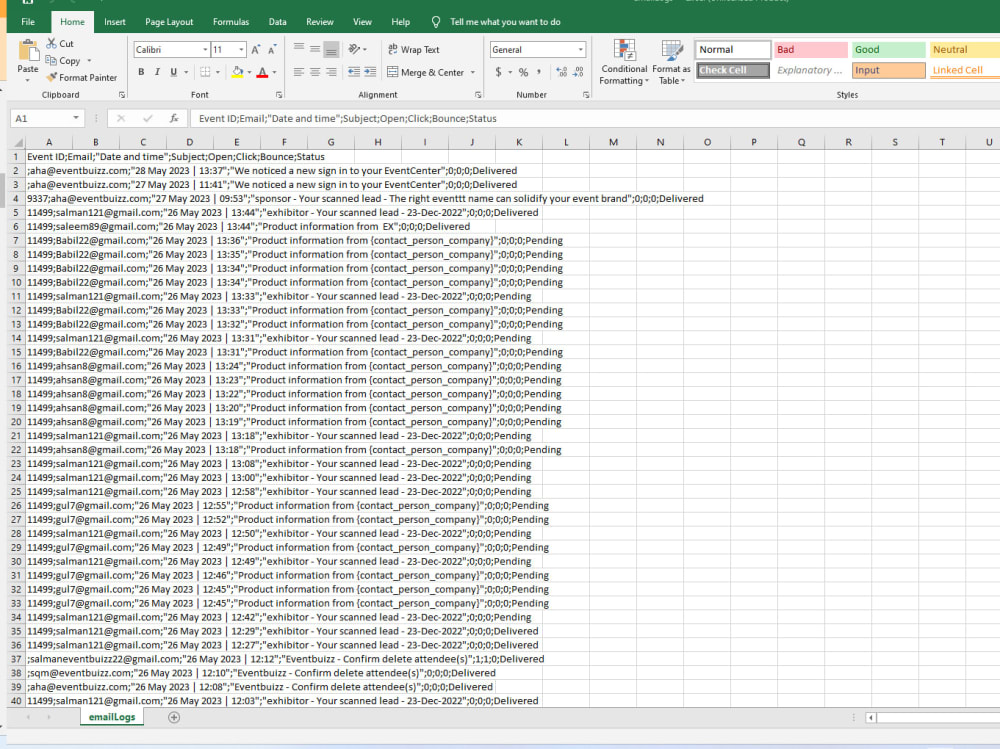Apply the Normal cell style
The height and width of the screenshot is (749, 1000).
coord(732,50)
